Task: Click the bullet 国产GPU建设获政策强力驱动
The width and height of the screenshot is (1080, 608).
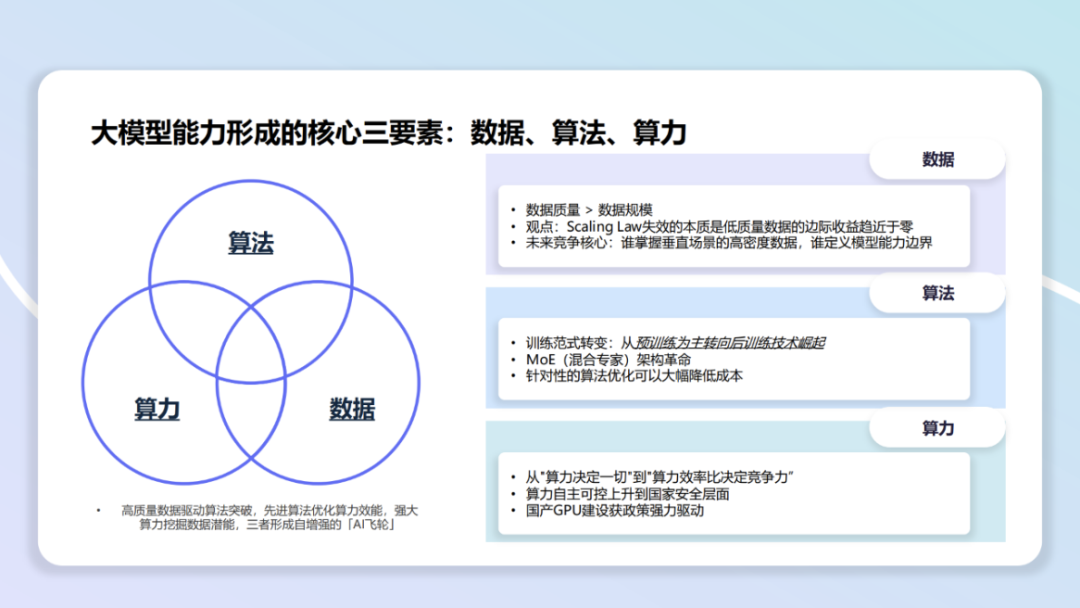Action: click(x=614, y=510)
